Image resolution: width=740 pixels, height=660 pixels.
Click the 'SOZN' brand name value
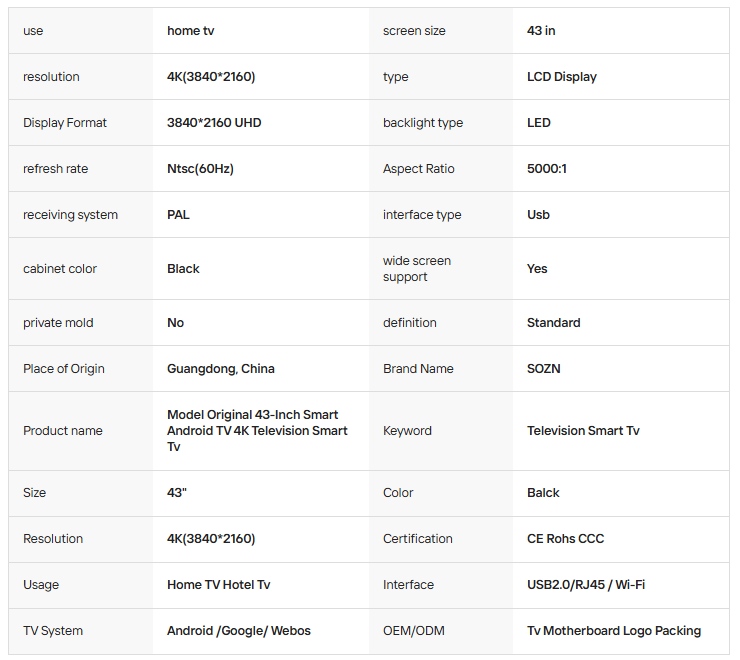544,369
